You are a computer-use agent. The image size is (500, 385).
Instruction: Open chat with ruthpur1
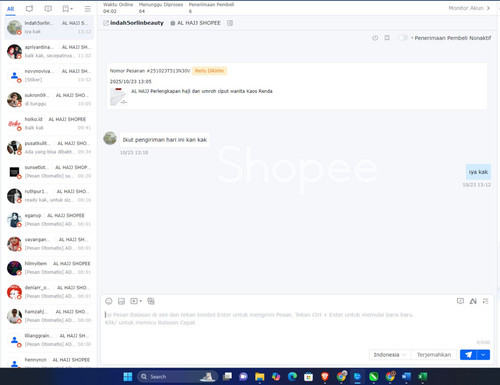pyautogui.click(x=49, y=196)
